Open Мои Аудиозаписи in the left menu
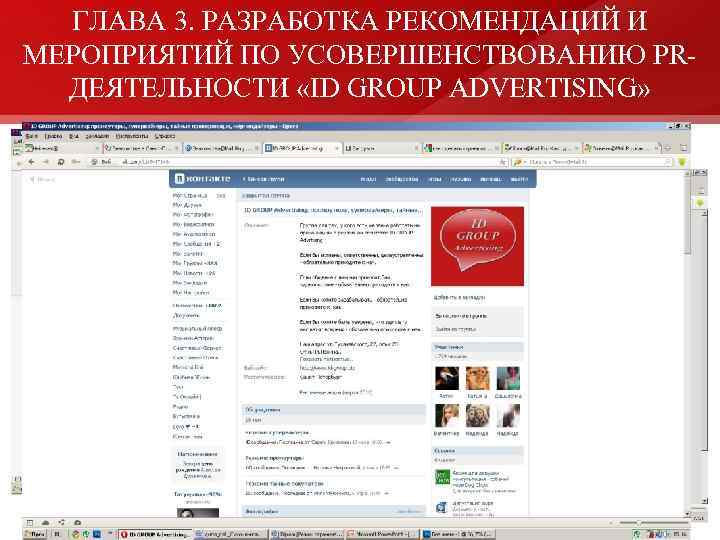Image resolution: width=720 pixels, height=540 pixels. click(x=194, y=234)
